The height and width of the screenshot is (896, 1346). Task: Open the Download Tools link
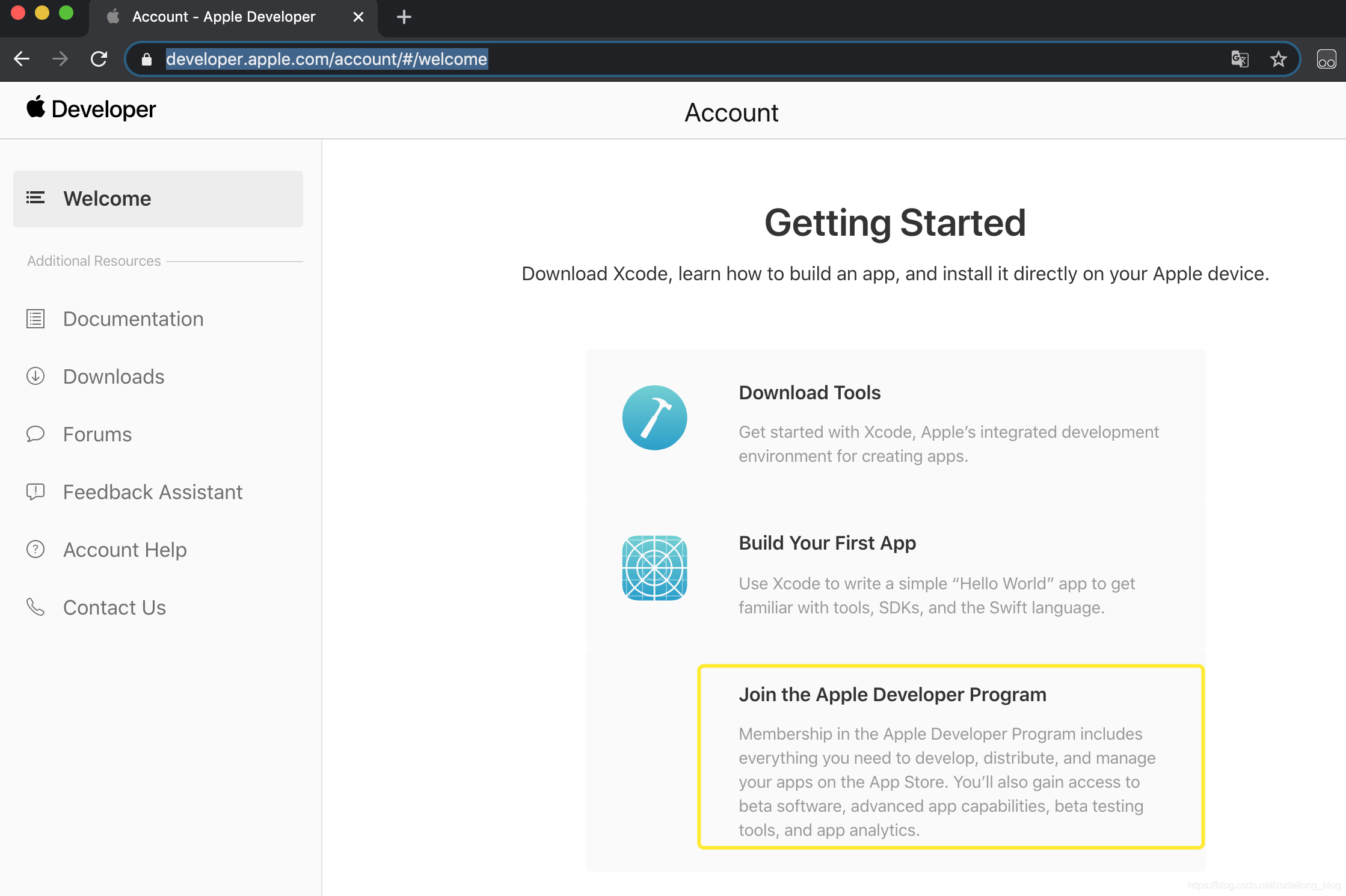pos(810,393)
